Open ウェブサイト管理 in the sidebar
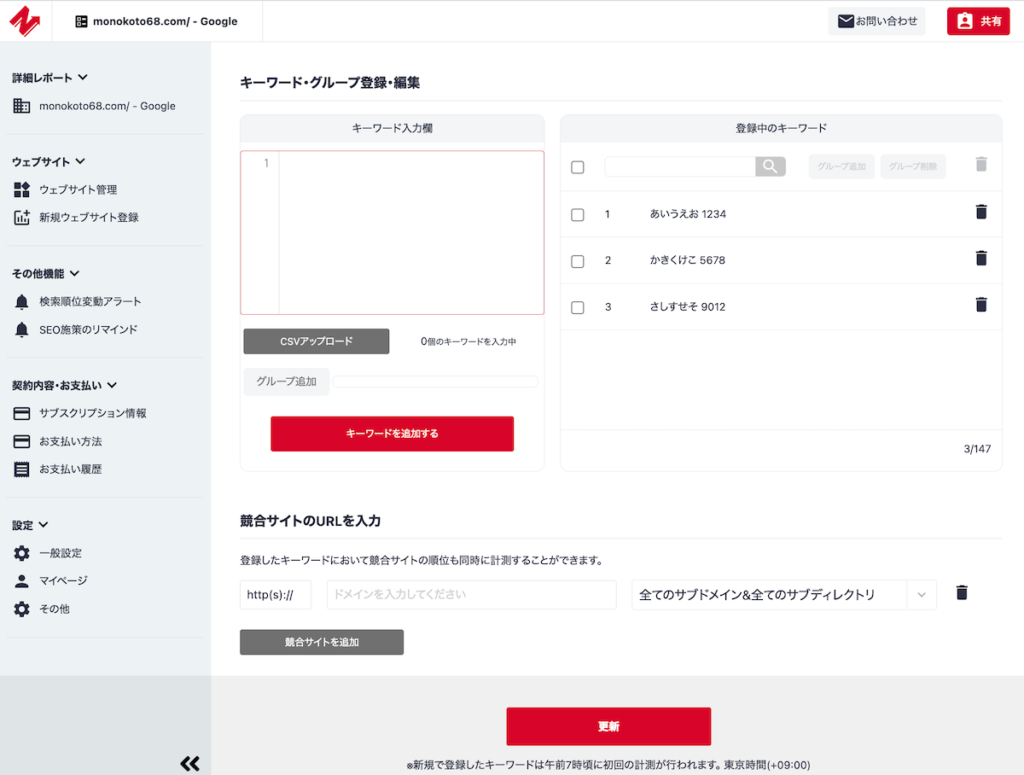The width and height of the screenshot is (1024, 775). [78, 190]
